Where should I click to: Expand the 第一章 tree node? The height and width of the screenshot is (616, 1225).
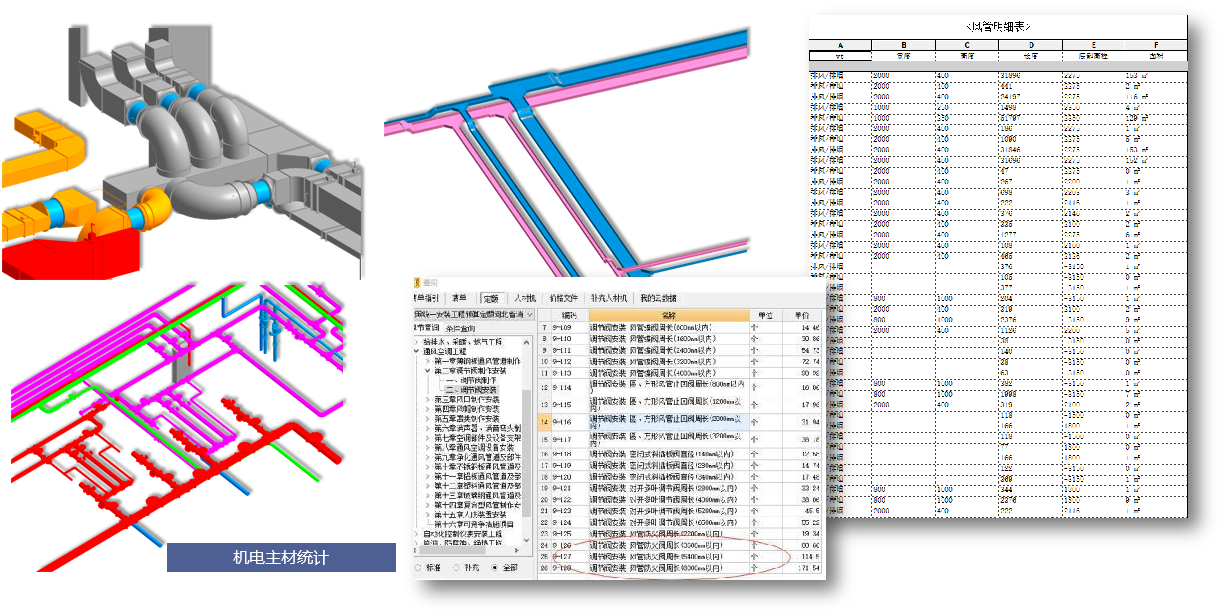click(428, 361)
